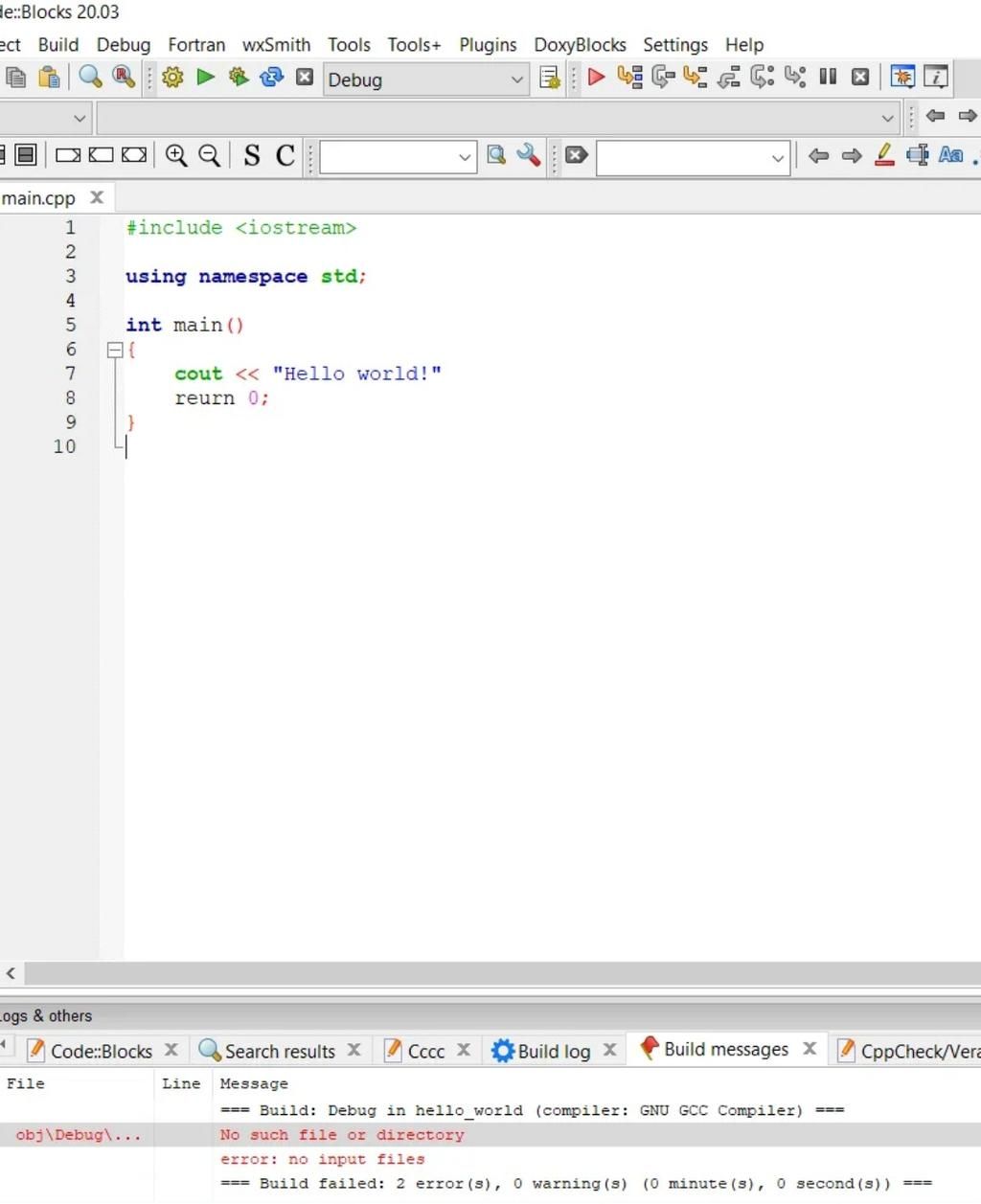981x1204 pixels.
Task: Open the DoxyBlocks menu
Action: pos(580,44)
